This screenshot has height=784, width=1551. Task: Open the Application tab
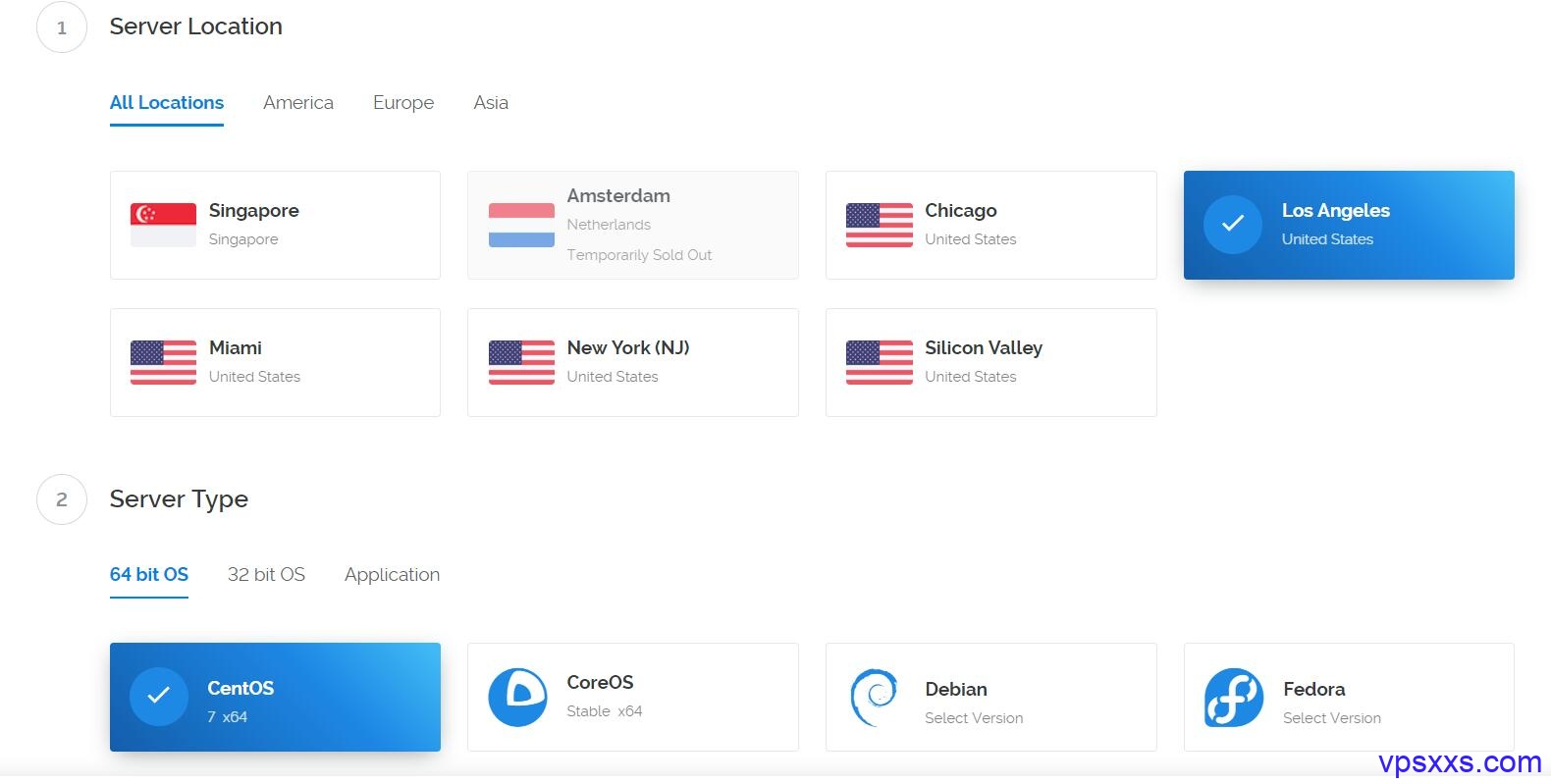392,575
